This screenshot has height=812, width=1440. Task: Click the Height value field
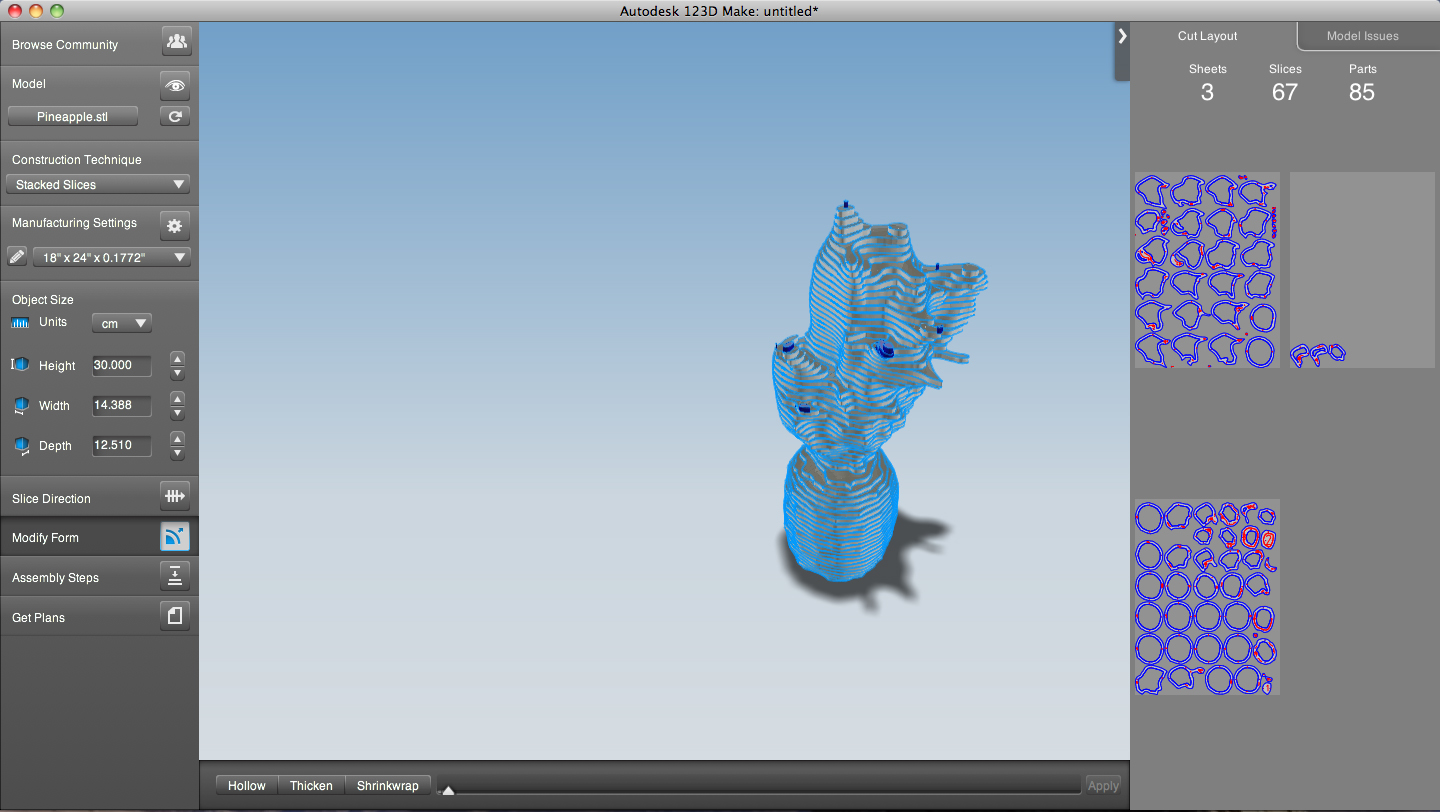pos(122,365)
